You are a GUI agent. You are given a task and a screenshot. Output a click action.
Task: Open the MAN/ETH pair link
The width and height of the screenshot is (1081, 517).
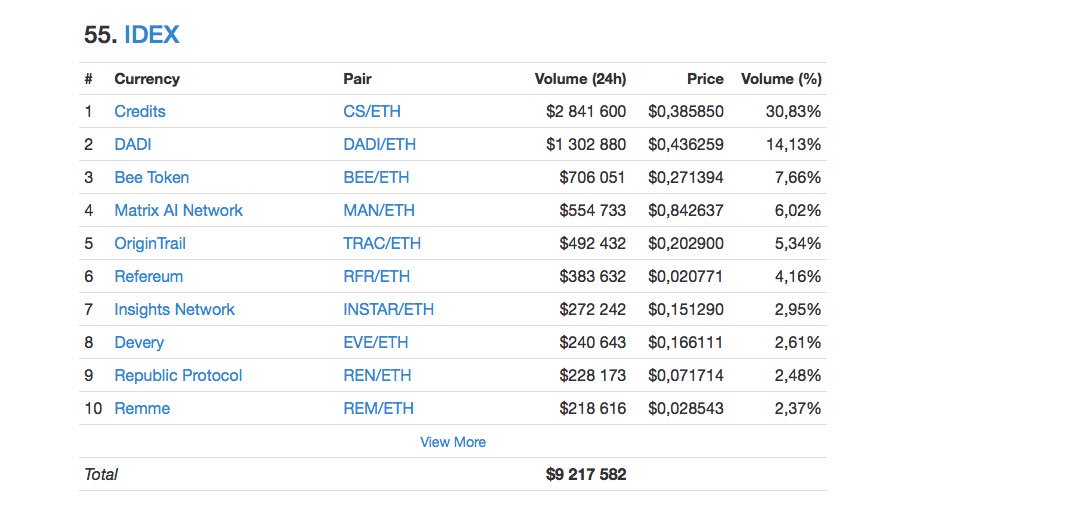pos(379,210)
